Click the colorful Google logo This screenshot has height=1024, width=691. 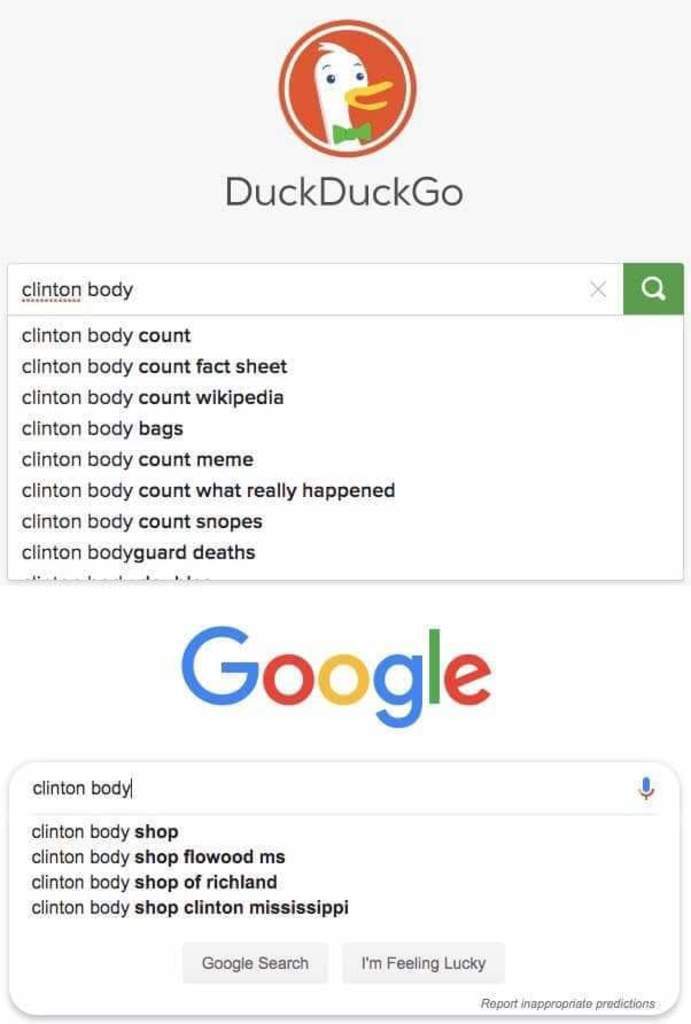336,676
